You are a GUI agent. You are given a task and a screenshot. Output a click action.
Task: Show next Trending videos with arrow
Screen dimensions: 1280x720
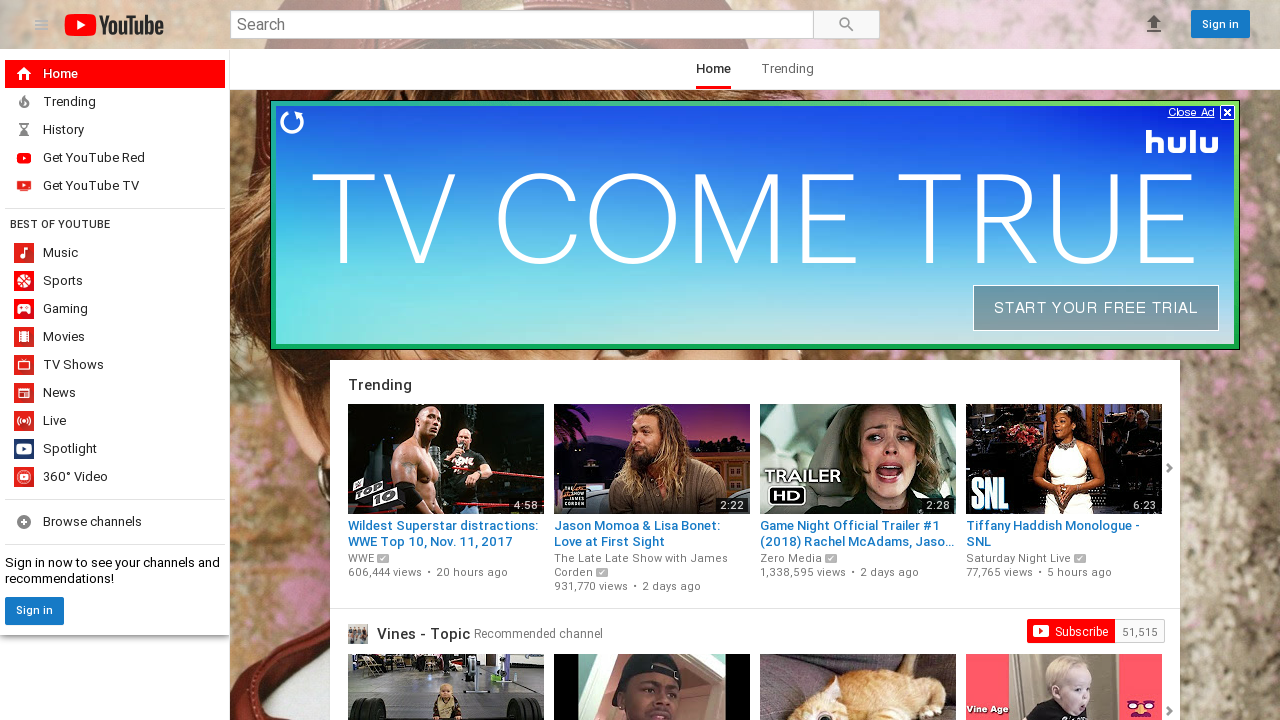(1169, 468)
